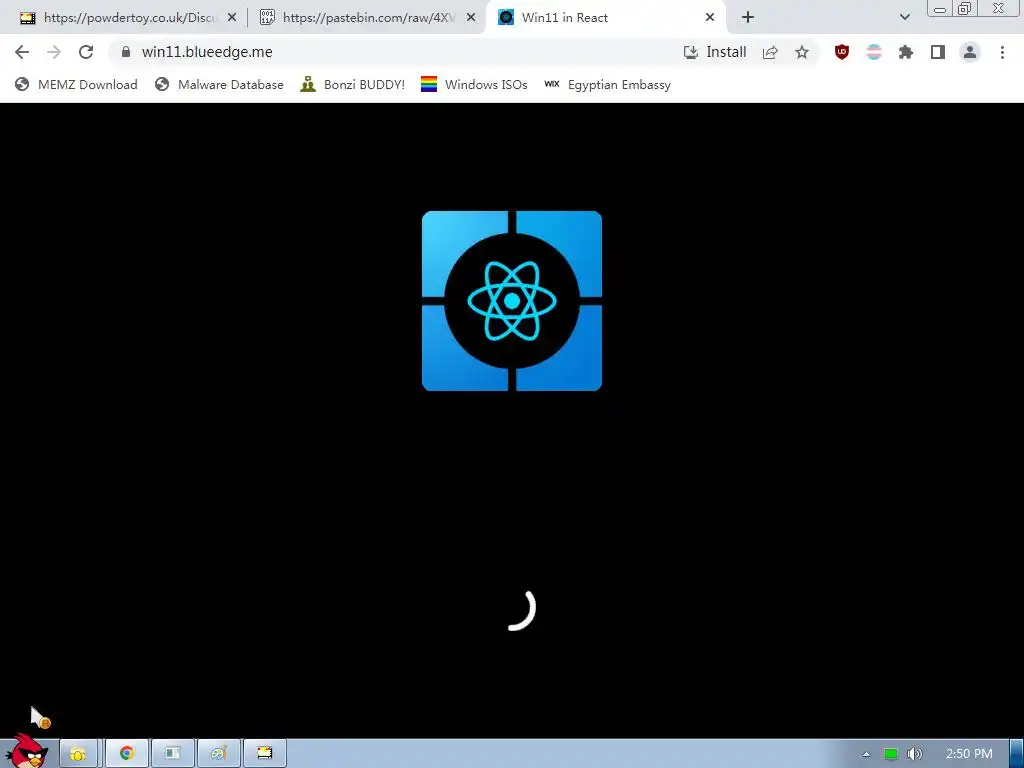Restore down the Chrome window

(964, 8)
